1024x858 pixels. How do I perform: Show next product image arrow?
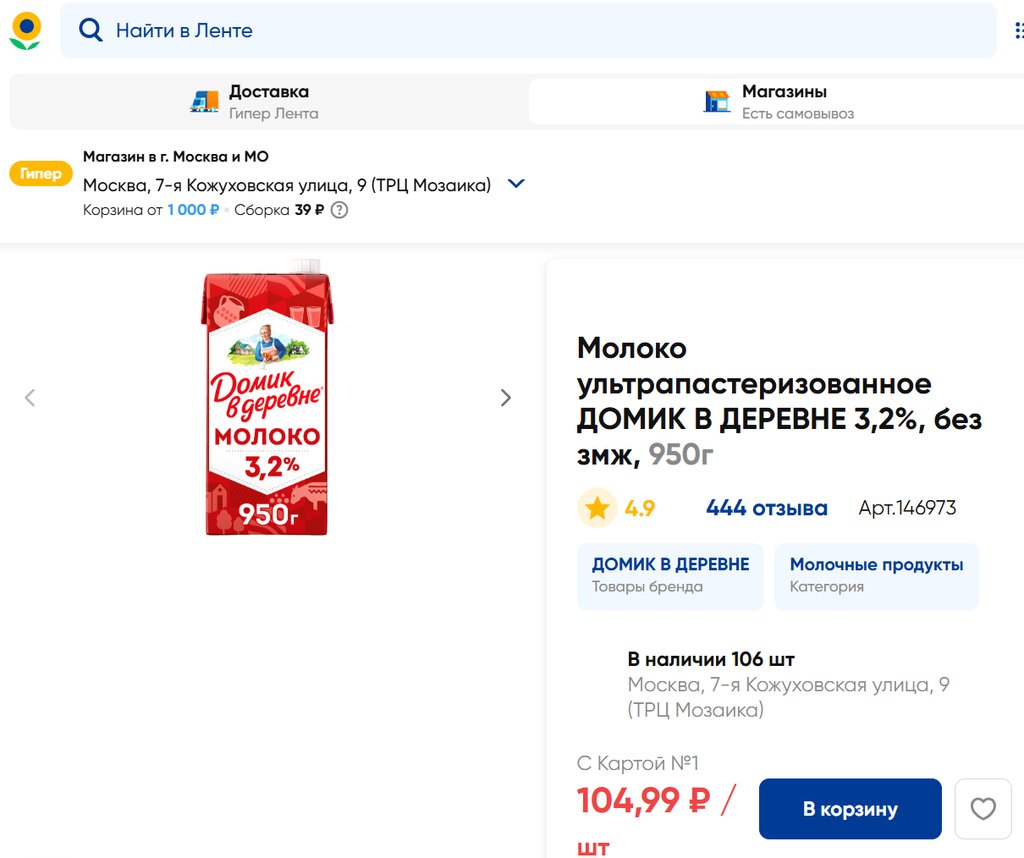tap(505, 398)
